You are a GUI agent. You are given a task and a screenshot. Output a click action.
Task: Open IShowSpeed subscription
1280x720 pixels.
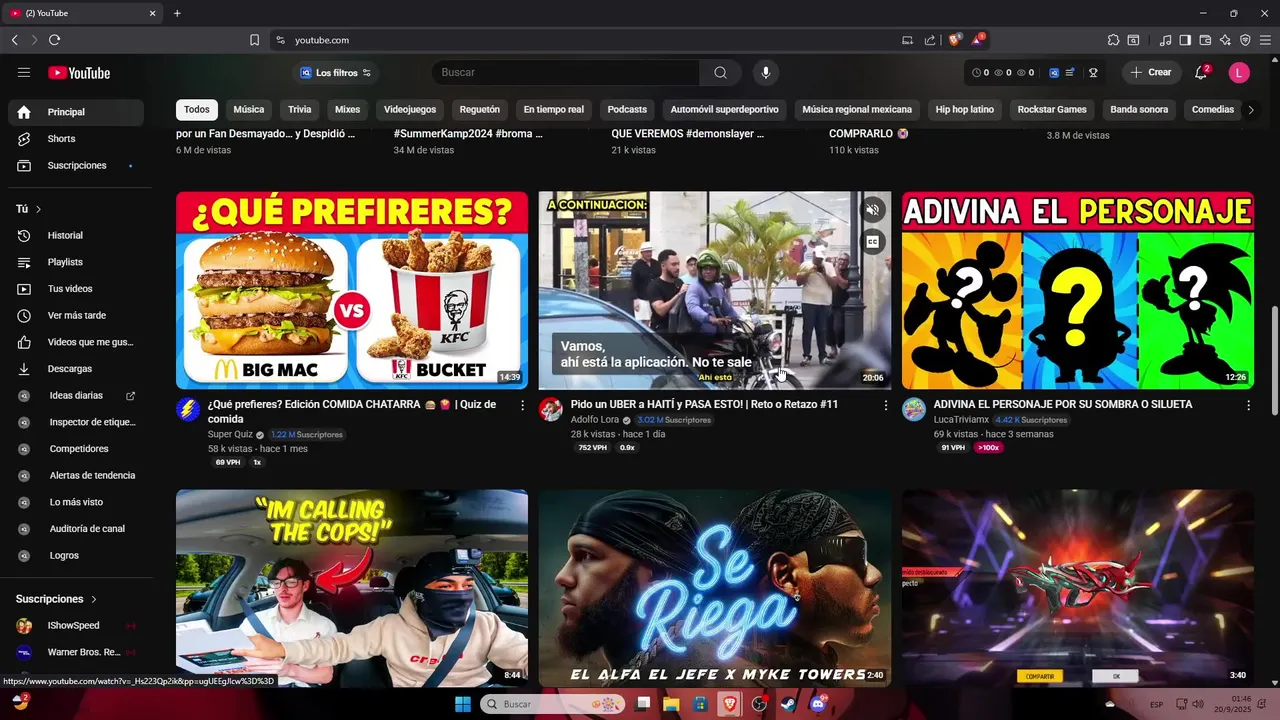pos(76,626)
